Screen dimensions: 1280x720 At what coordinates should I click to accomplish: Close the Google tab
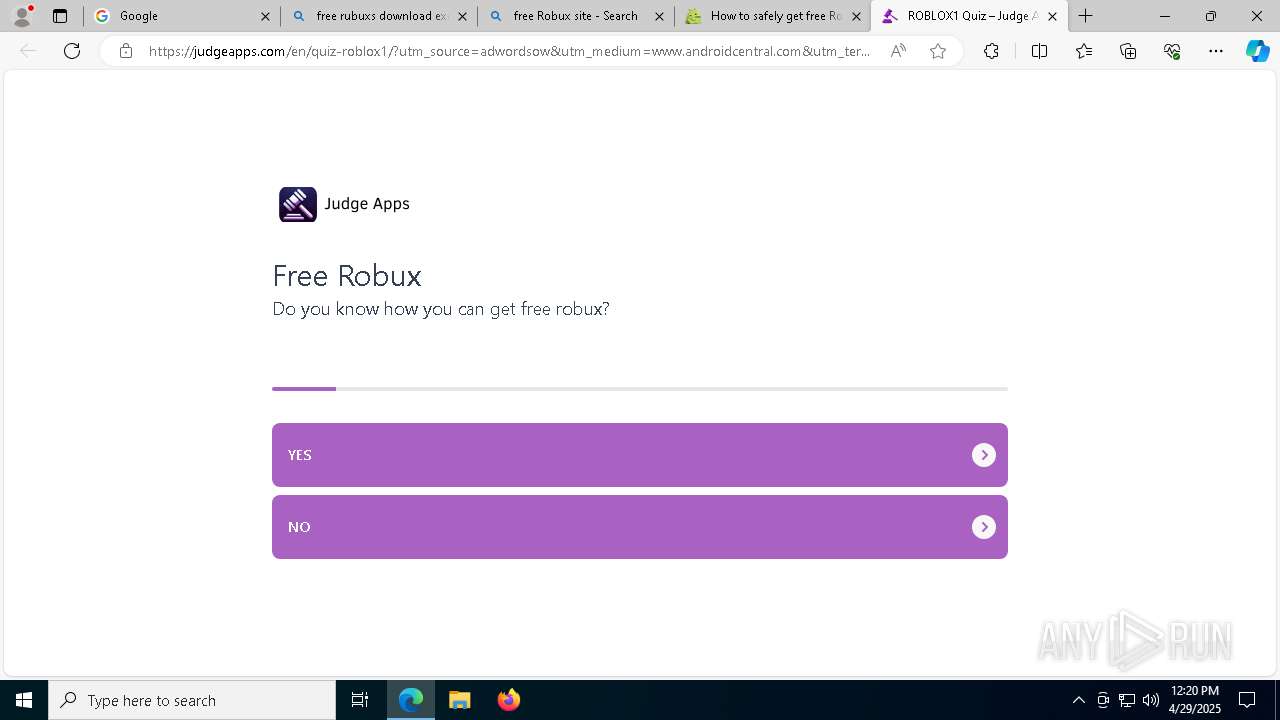tap(265, 16)
